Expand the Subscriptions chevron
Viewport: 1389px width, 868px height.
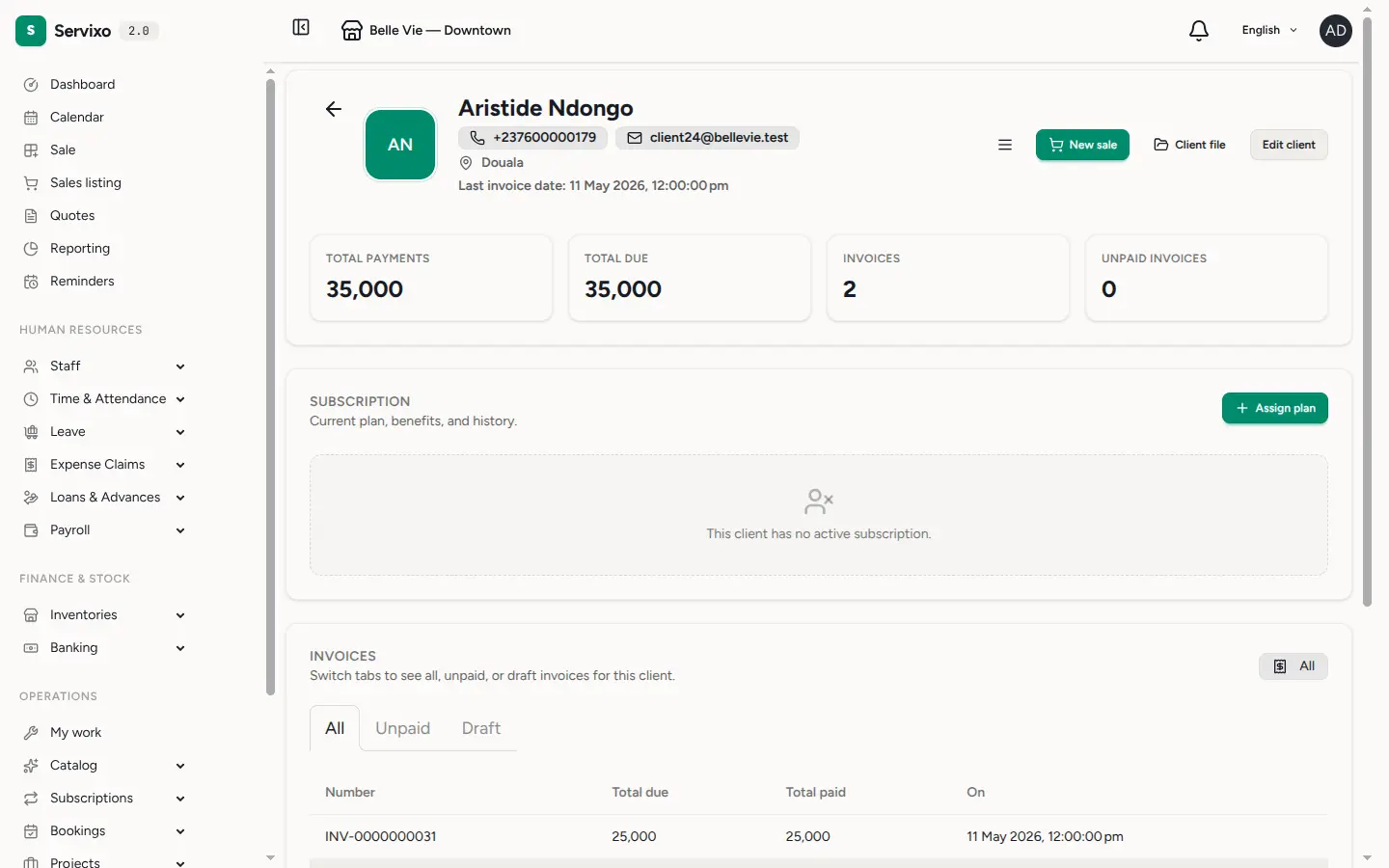180,799
